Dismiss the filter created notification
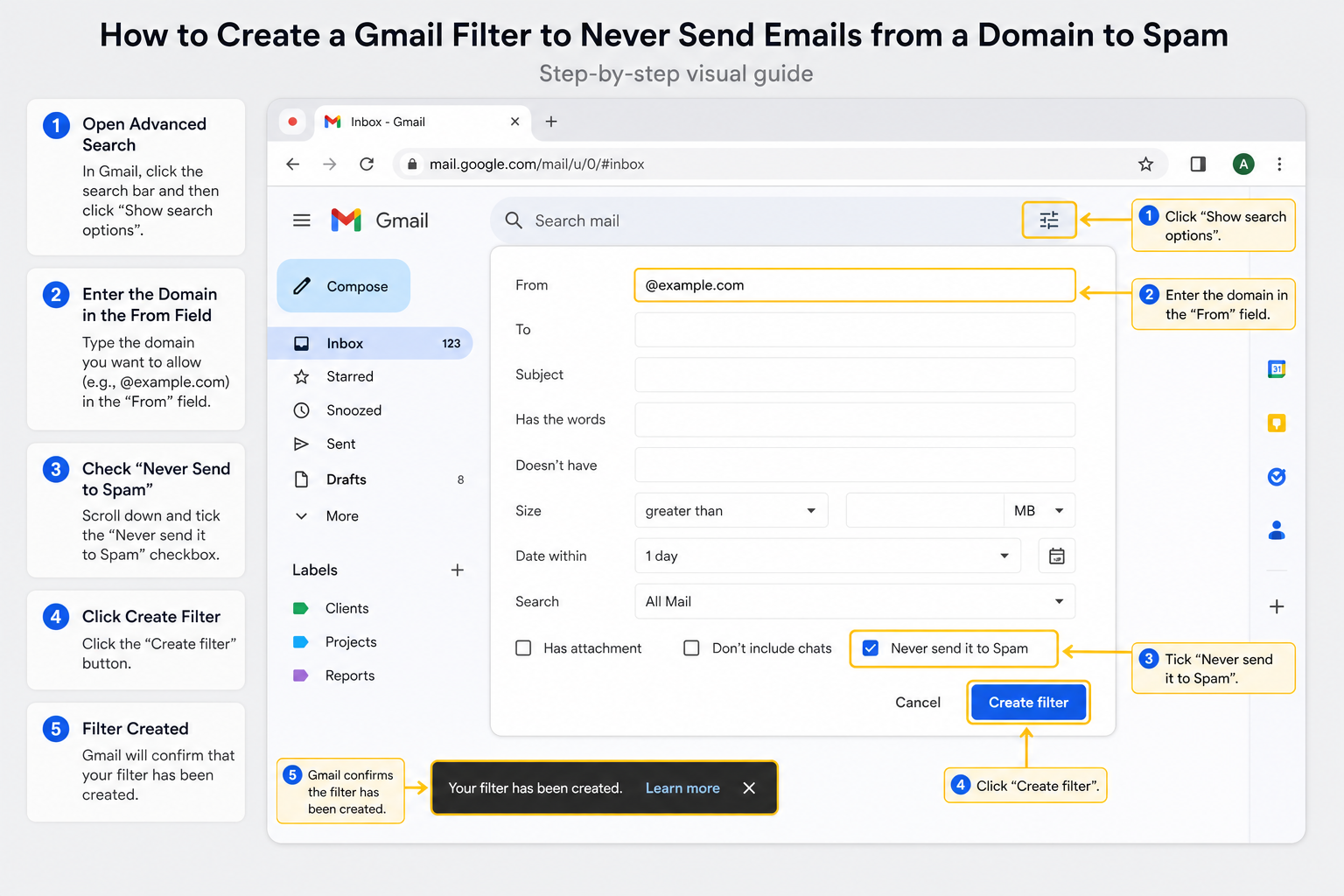The width and height of the screenshot is (1344, 896). pos(749,788)
